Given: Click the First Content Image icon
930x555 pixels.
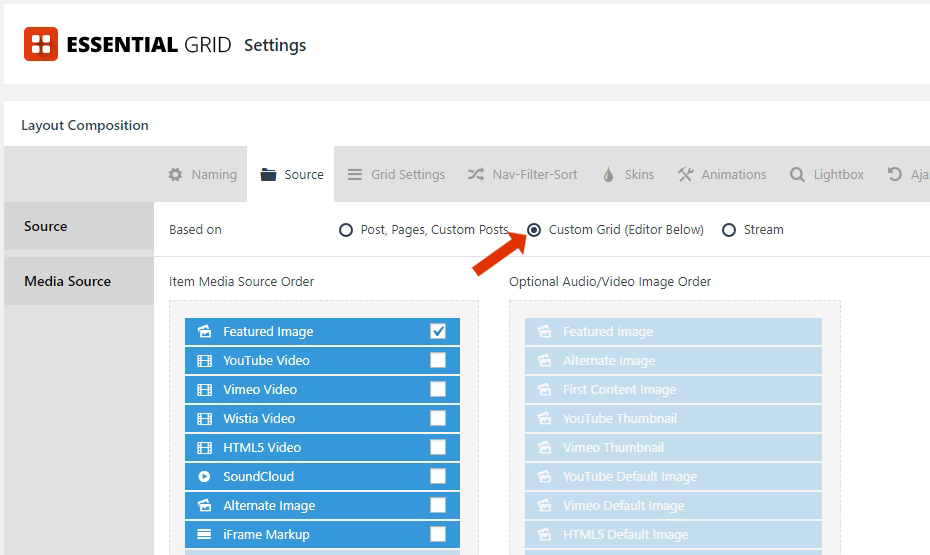Looking at the screenshot, I should point(544,390).
